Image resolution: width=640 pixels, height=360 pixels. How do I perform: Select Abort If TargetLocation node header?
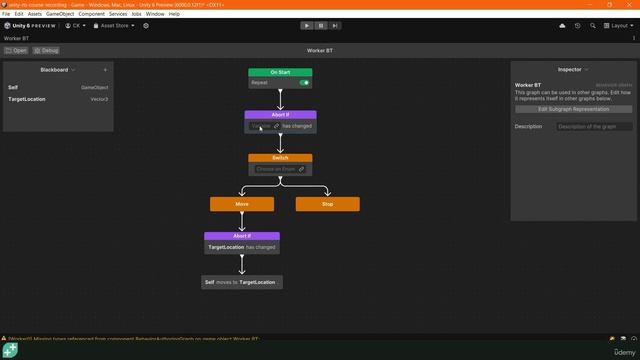[x=242, y=236]
